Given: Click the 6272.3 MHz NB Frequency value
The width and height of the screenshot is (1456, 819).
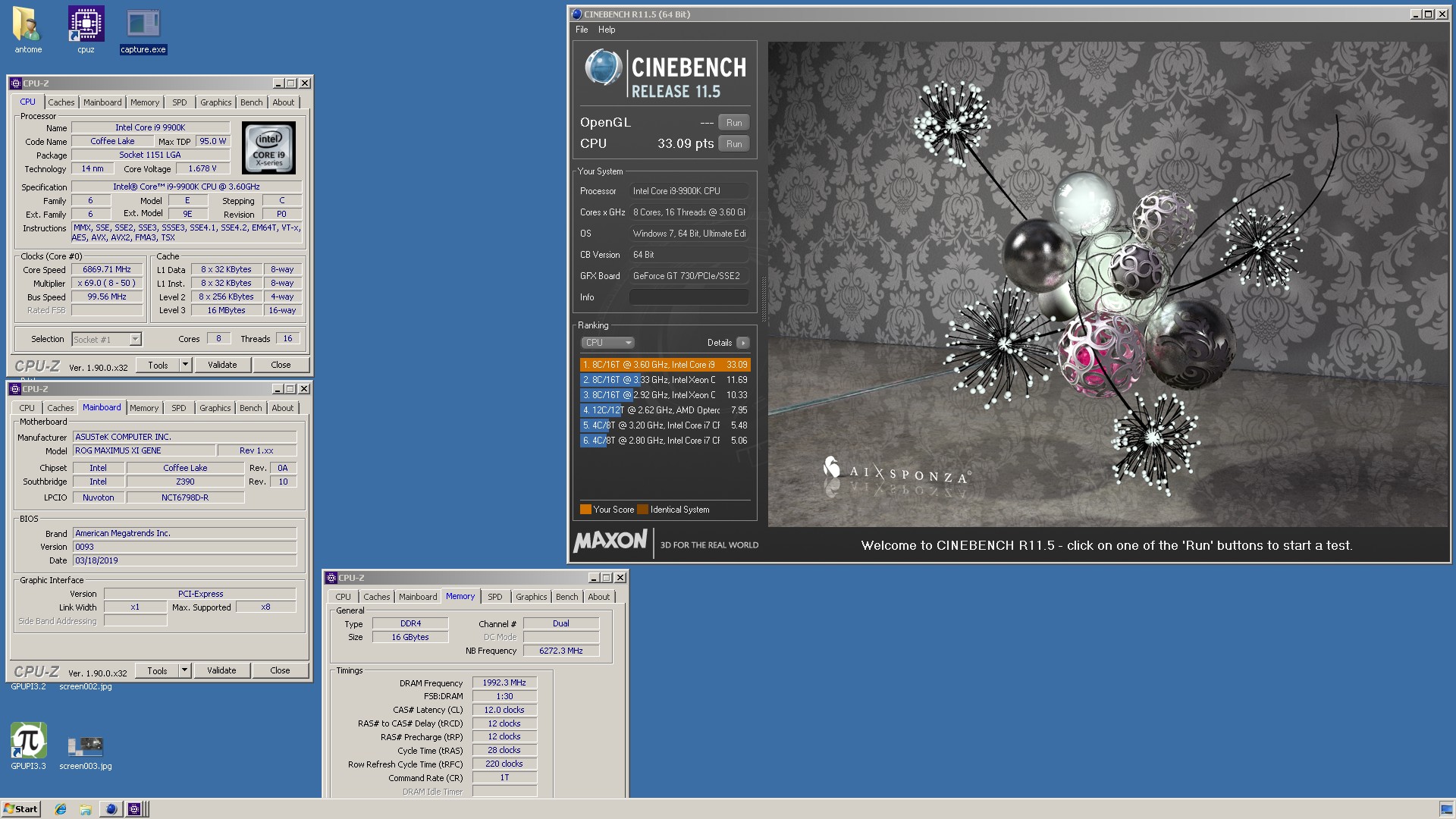Looking at the screenshot, I should (x=561, y=651).
